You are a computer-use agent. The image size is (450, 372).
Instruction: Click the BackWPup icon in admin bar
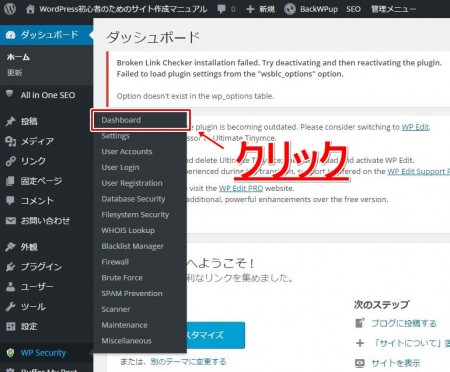[290, 9]
